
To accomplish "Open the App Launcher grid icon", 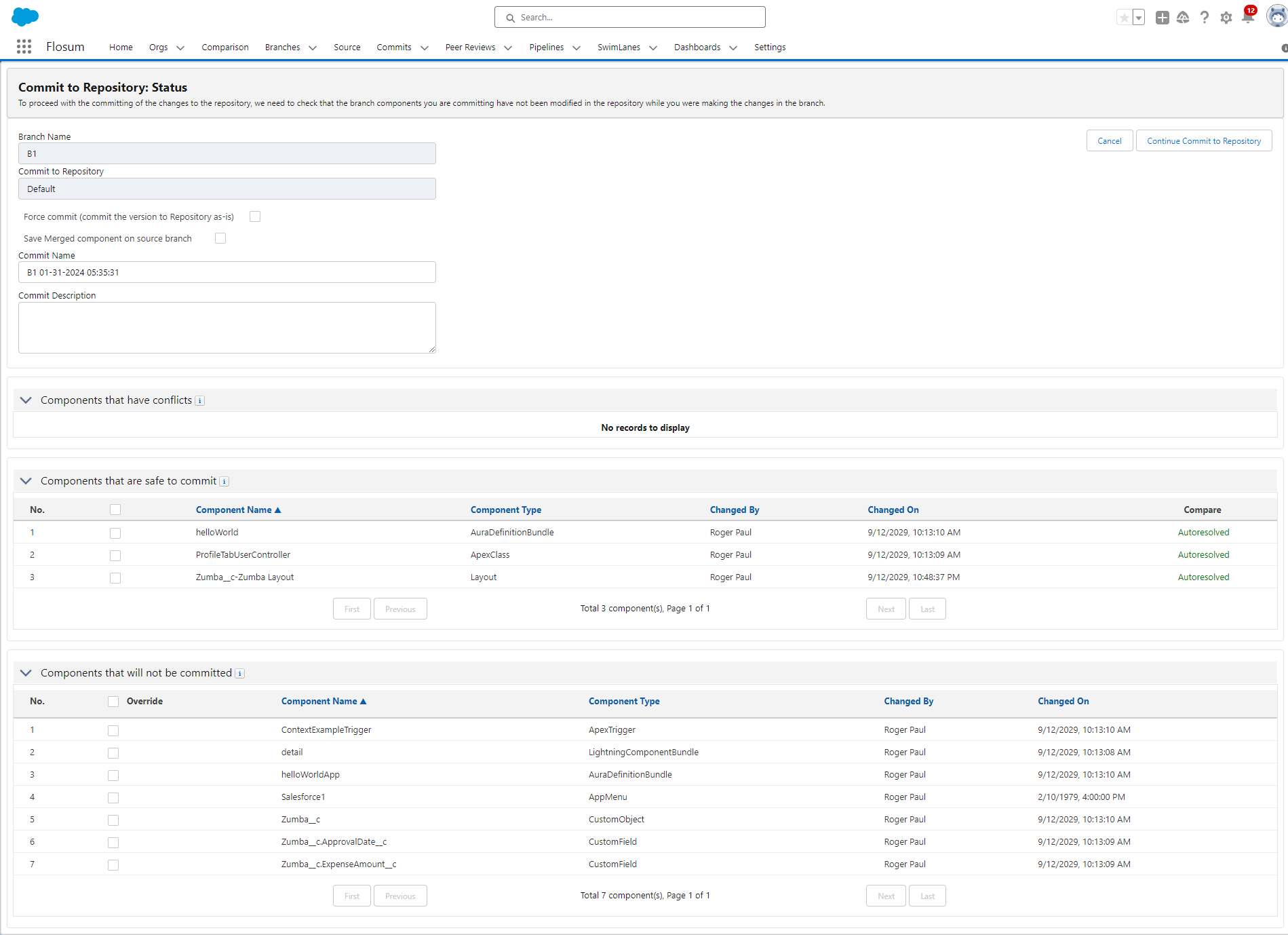I will tap(24, 47).
